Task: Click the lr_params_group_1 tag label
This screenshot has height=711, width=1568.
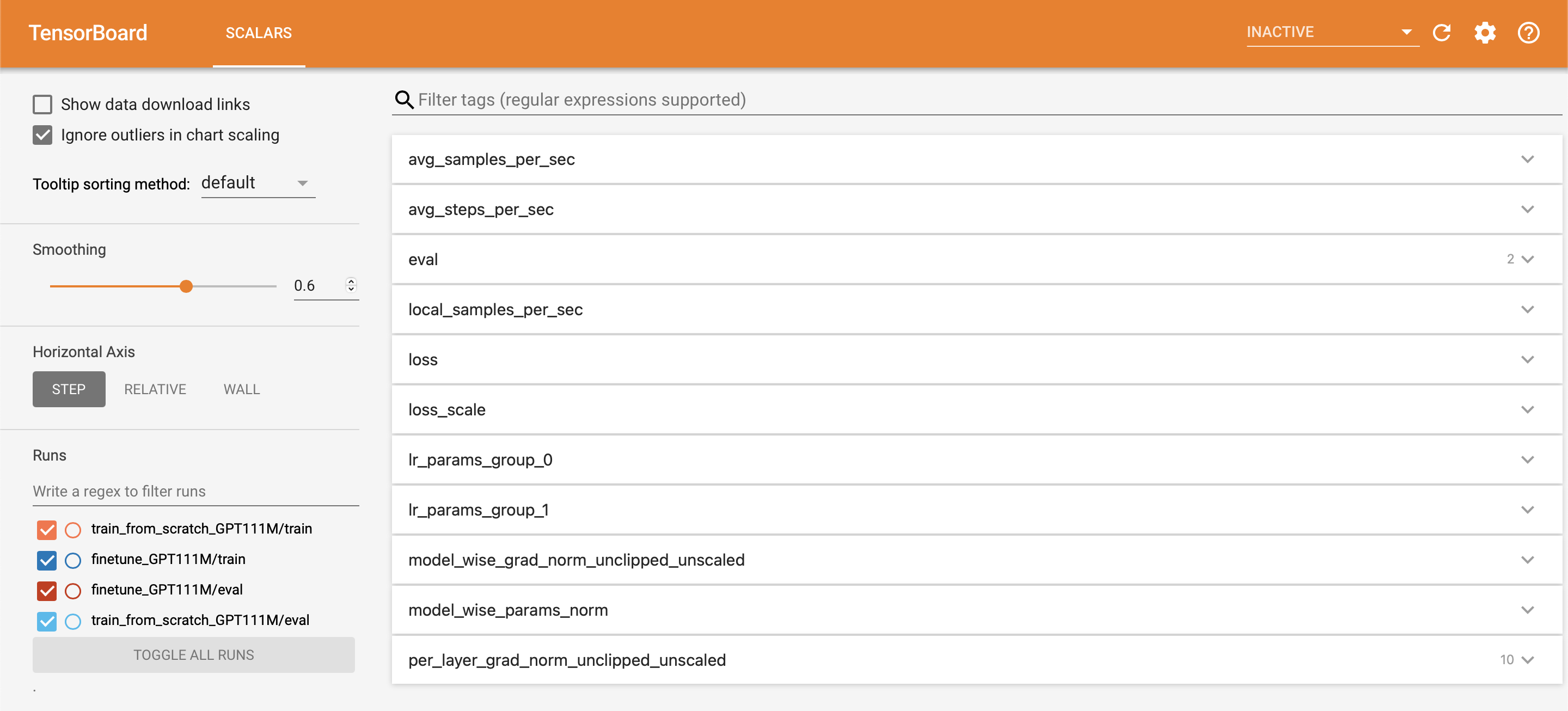Action: [479, 510]
